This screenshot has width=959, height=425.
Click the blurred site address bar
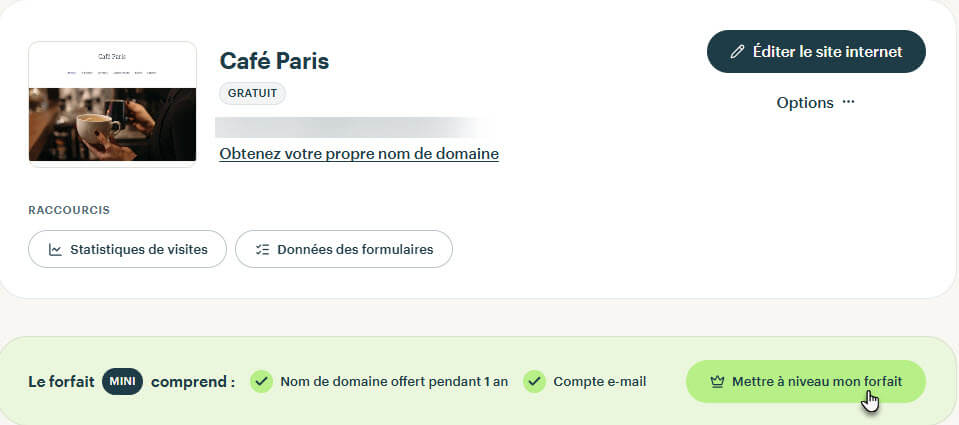click(352, 127)
